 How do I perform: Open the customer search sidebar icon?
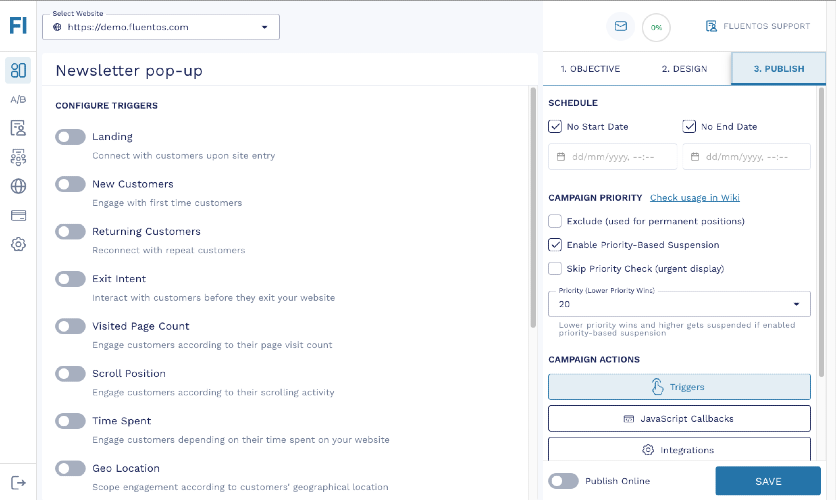18,128
